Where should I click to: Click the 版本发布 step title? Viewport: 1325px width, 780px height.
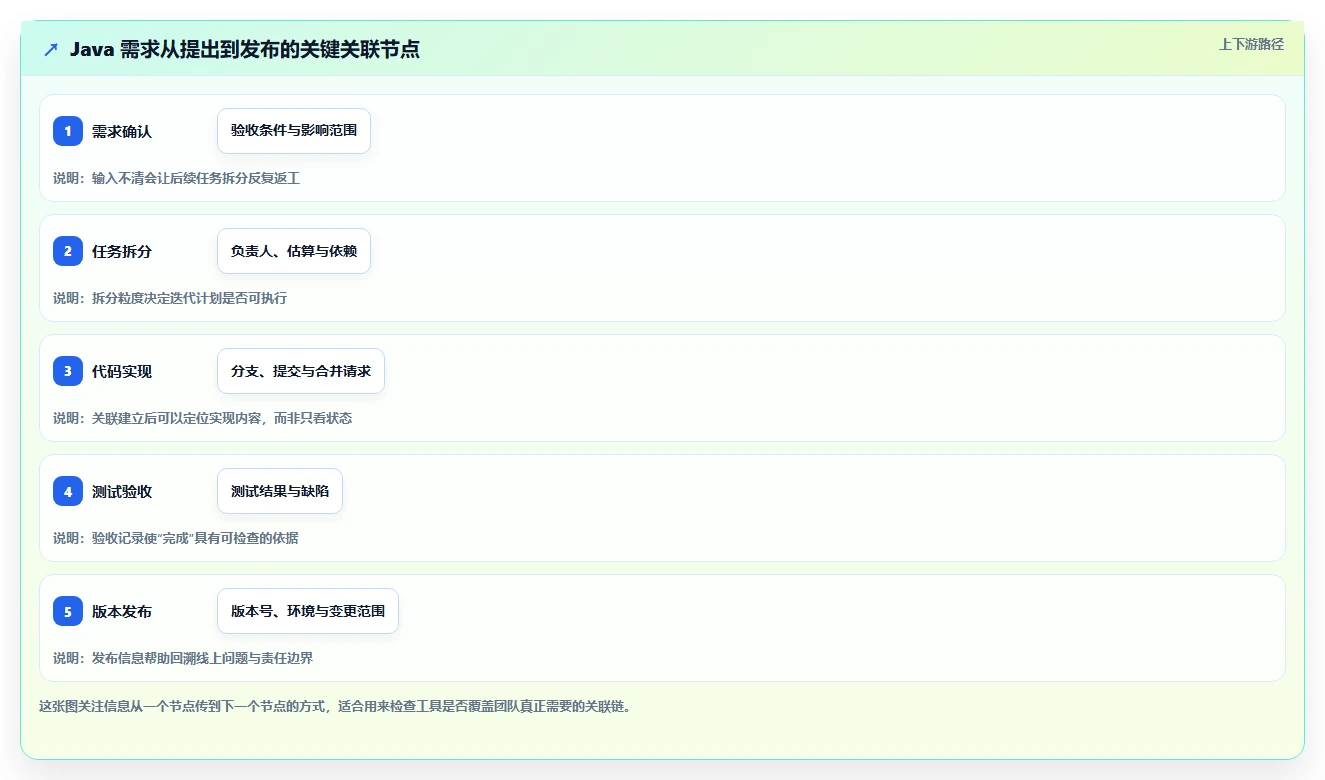[122, 611]
